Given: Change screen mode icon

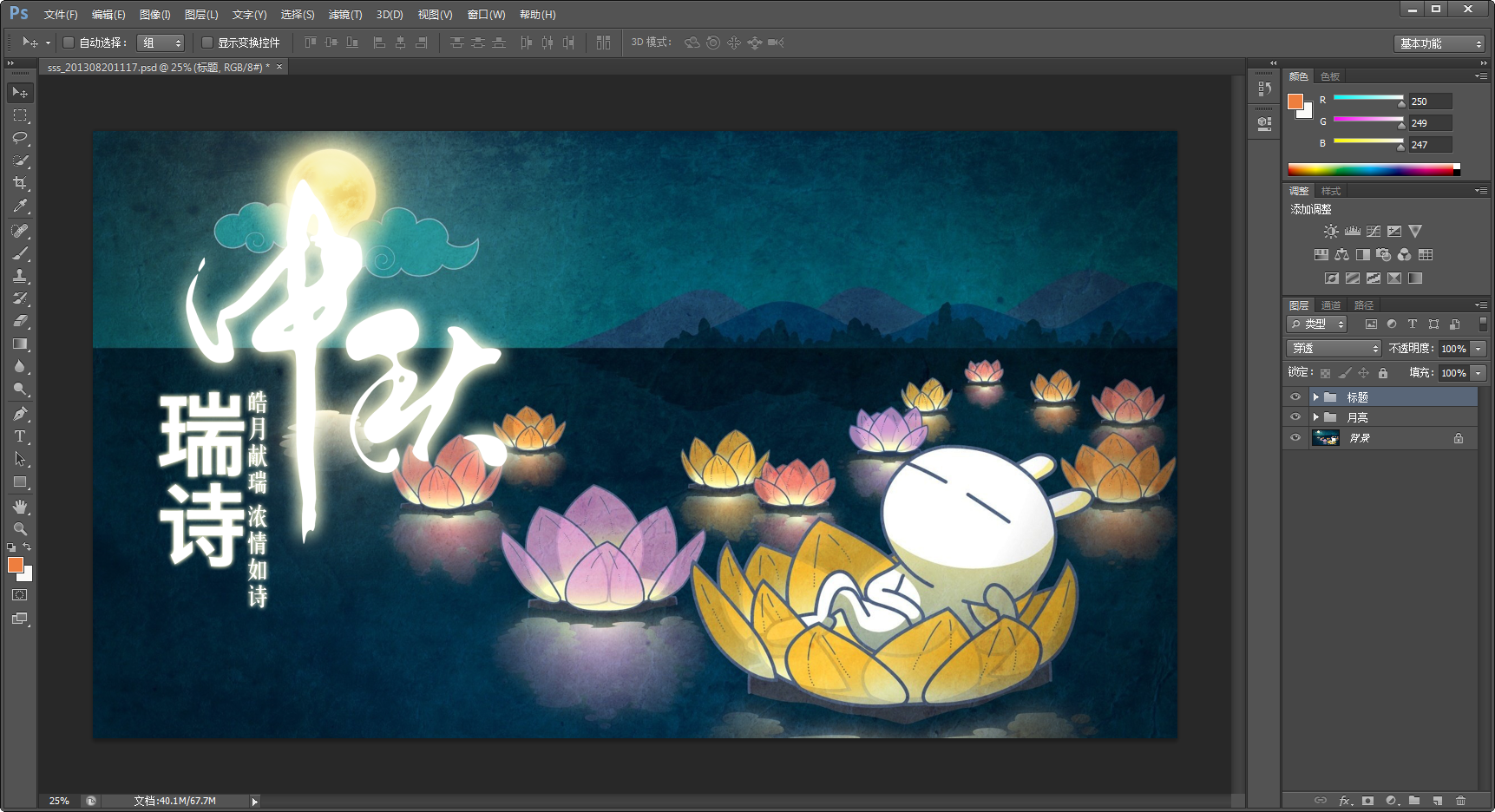Looking at the screenshot, I should click(20, 619).
